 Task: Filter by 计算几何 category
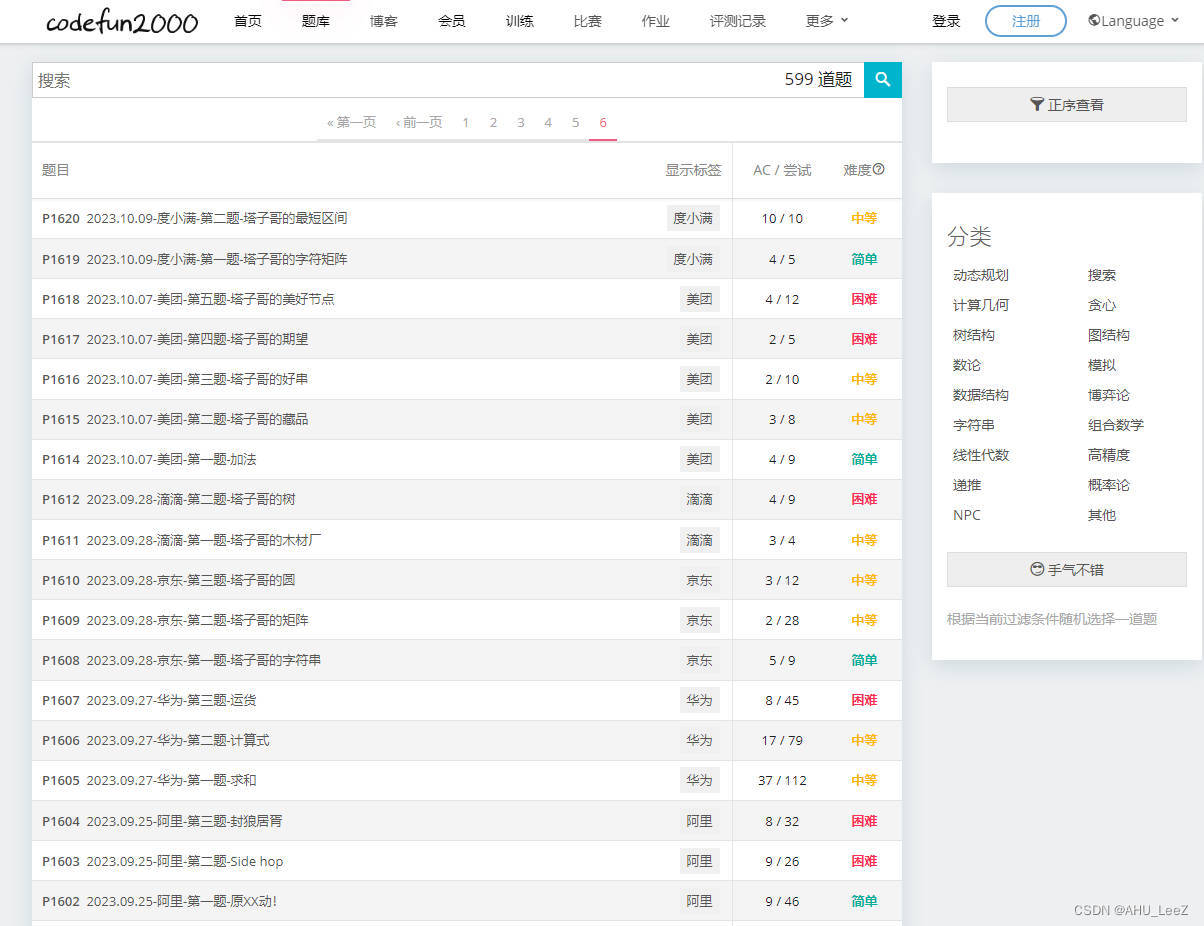coord(981,305)
